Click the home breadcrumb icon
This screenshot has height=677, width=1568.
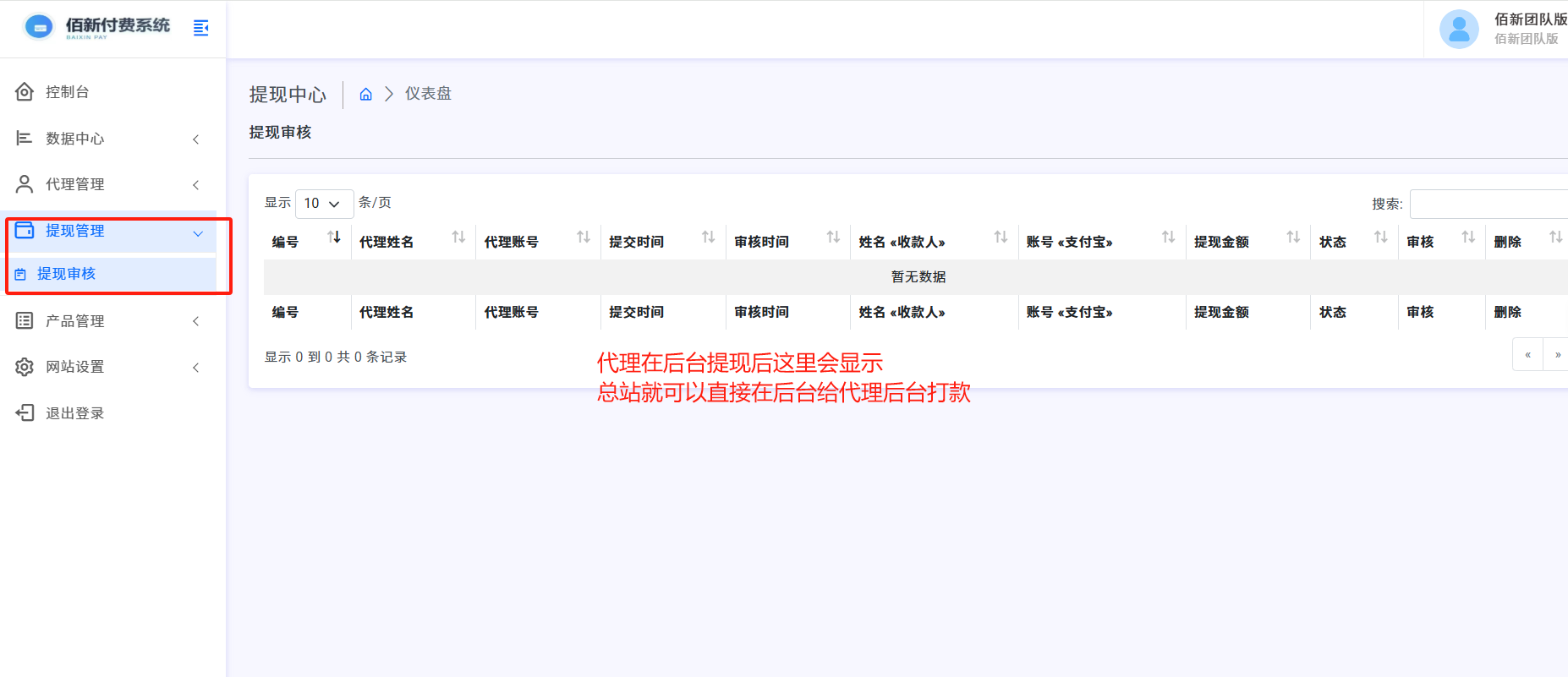(365, 94)
